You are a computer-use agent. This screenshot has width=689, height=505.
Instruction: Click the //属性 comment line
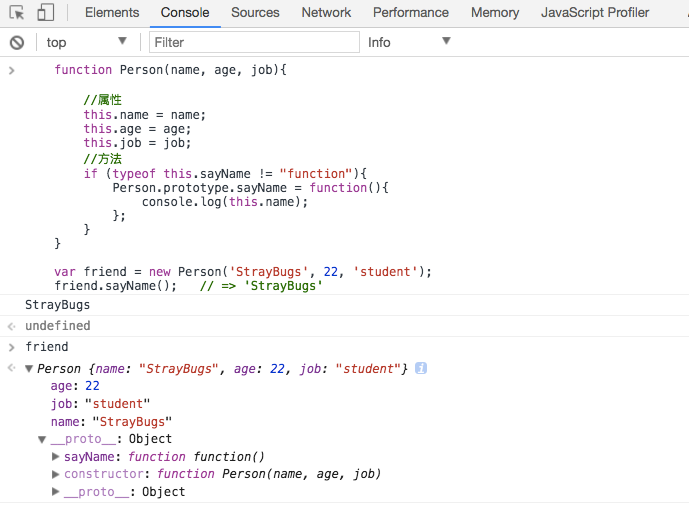pos(103,100)
